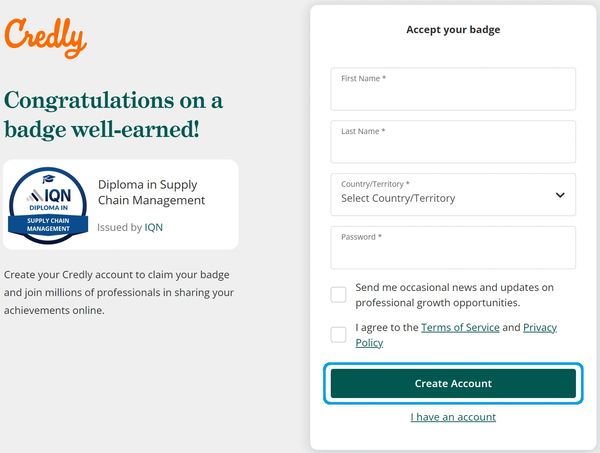This screenshot has width=600, height=453.
Task: Click the "Create your Credly account" description paragraph
Action: pos(119,291)
